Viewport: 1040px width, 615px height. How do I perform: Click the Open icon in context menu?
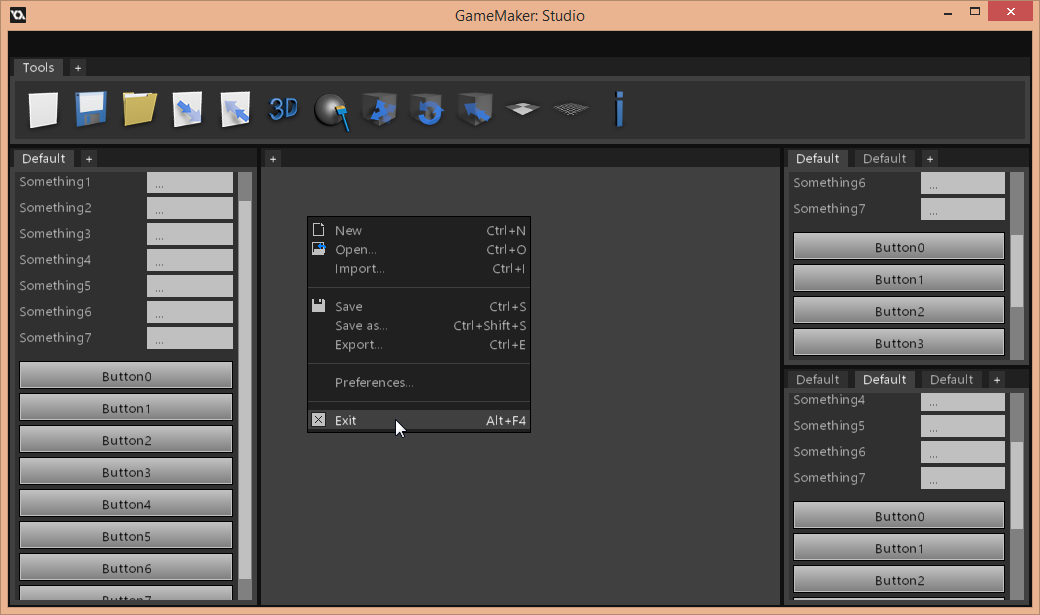click(x=318, y=249)
